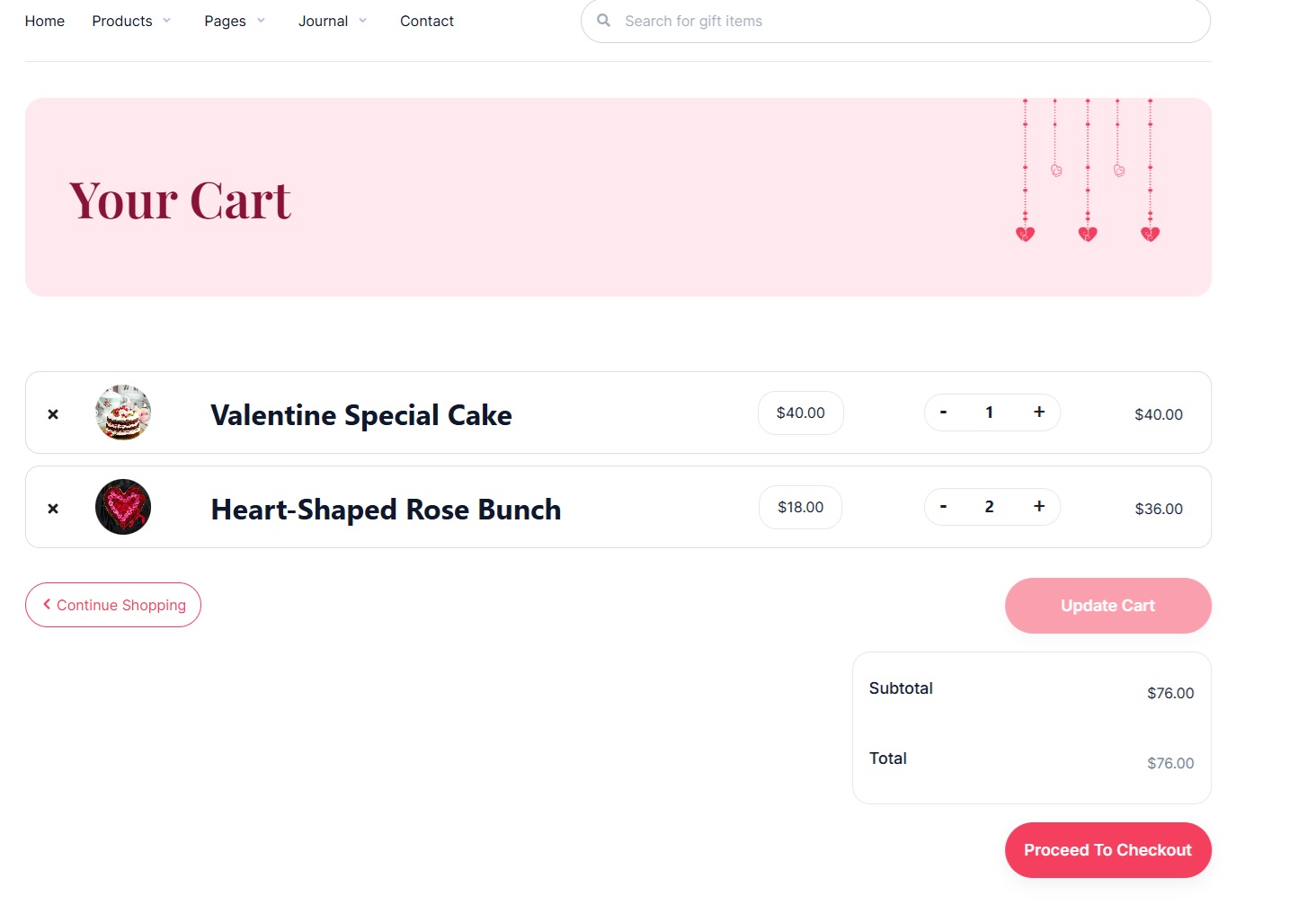
Task: Focus the gift items search field
Action: pyautogui.click(x=895, y=21)
